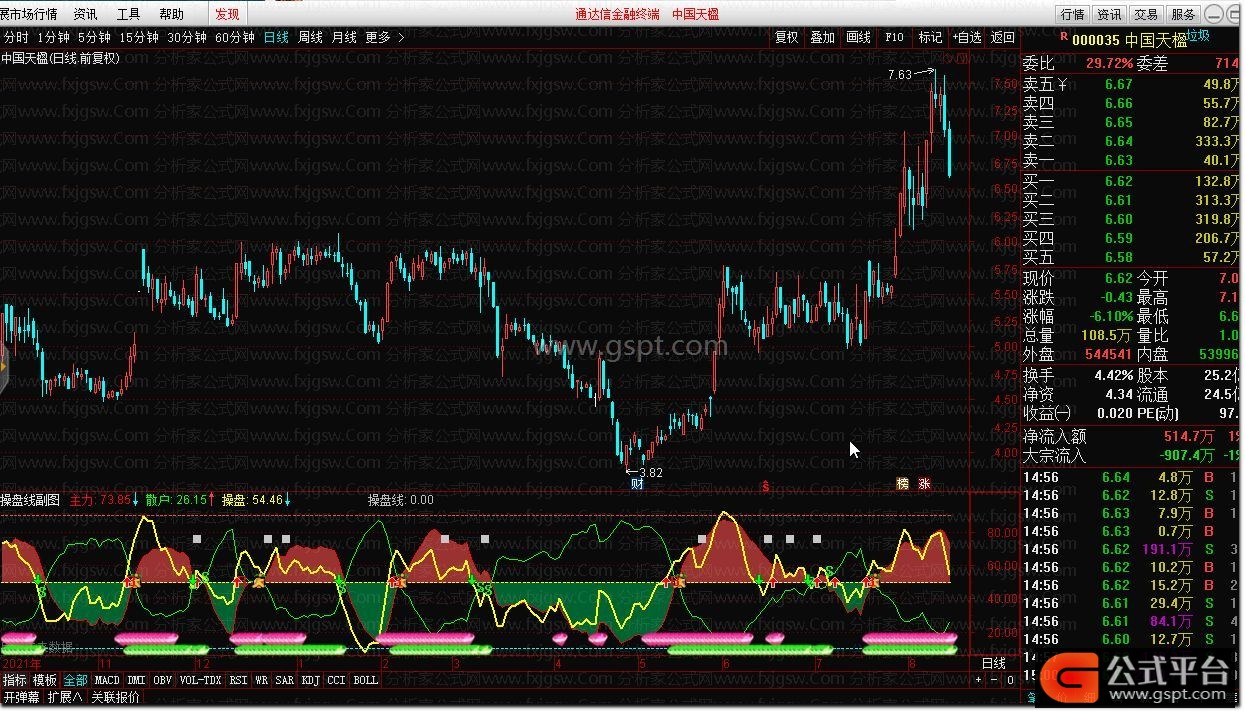Click the 垃圾 tag next to stock name
This screenshot has height=711, width=1245.
pos(1197,35)
